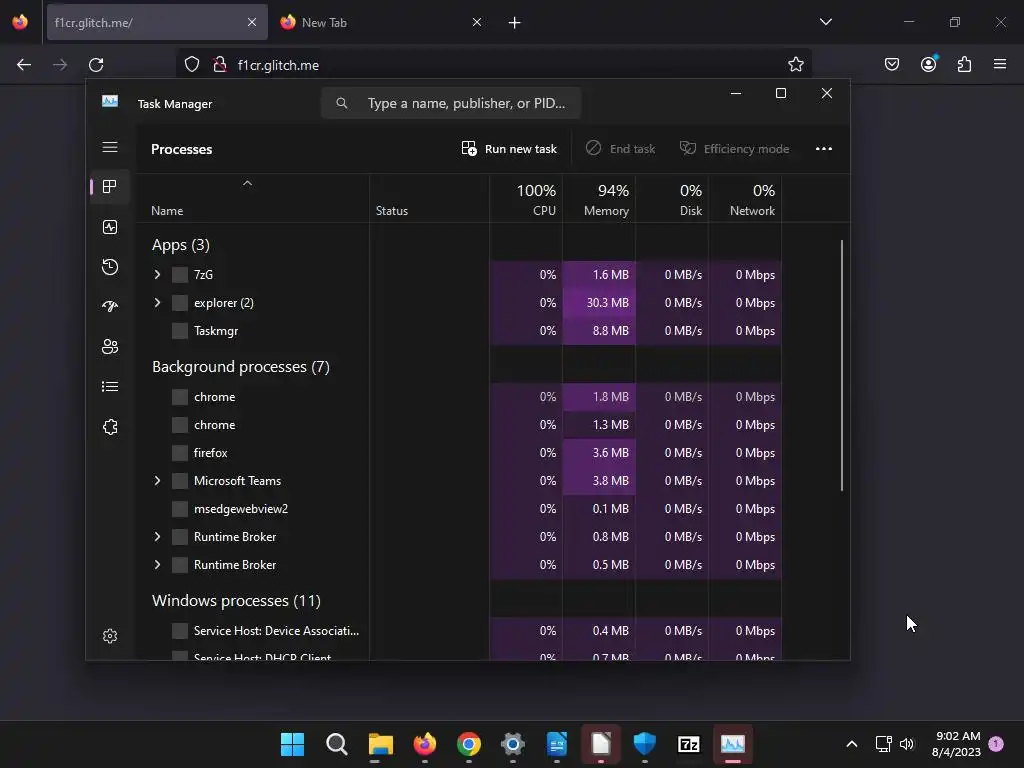Viewport: 1024px width, 768px height.
Task: Expand the Microsoft Teams process row
Action: [157, 481]
